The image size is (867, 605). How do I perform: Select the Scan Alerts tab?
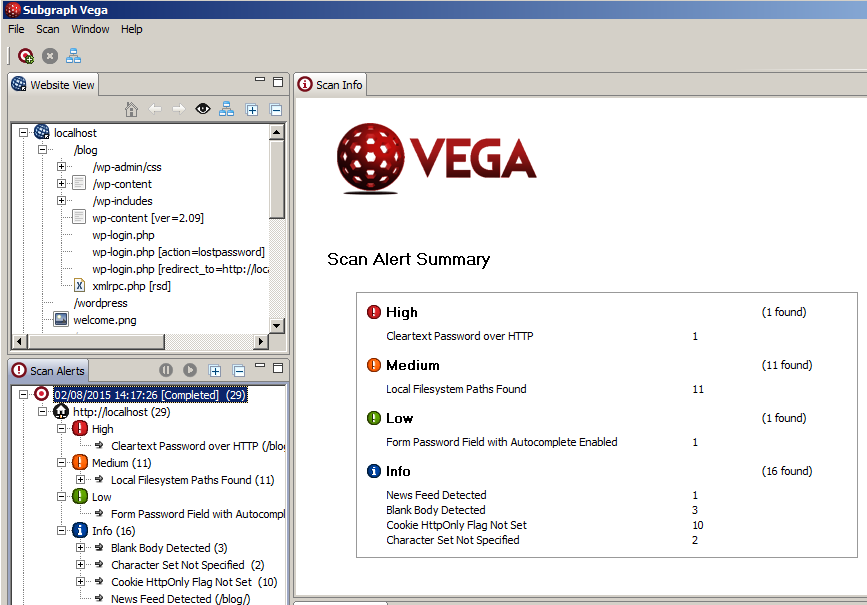coord(49,371)
